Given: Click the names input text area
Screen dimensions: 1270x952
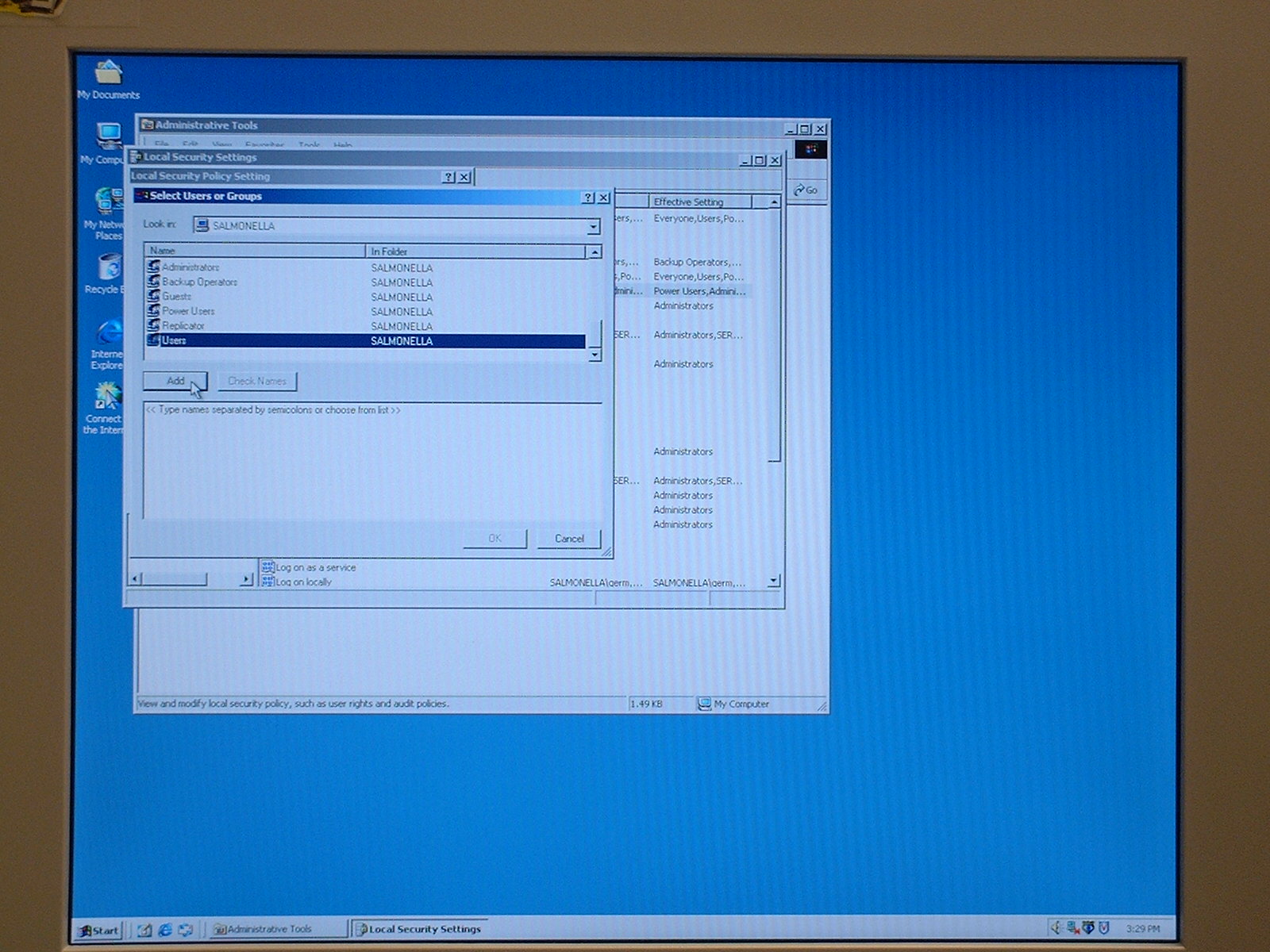Looking at the screenshot, I should [371, 460].
